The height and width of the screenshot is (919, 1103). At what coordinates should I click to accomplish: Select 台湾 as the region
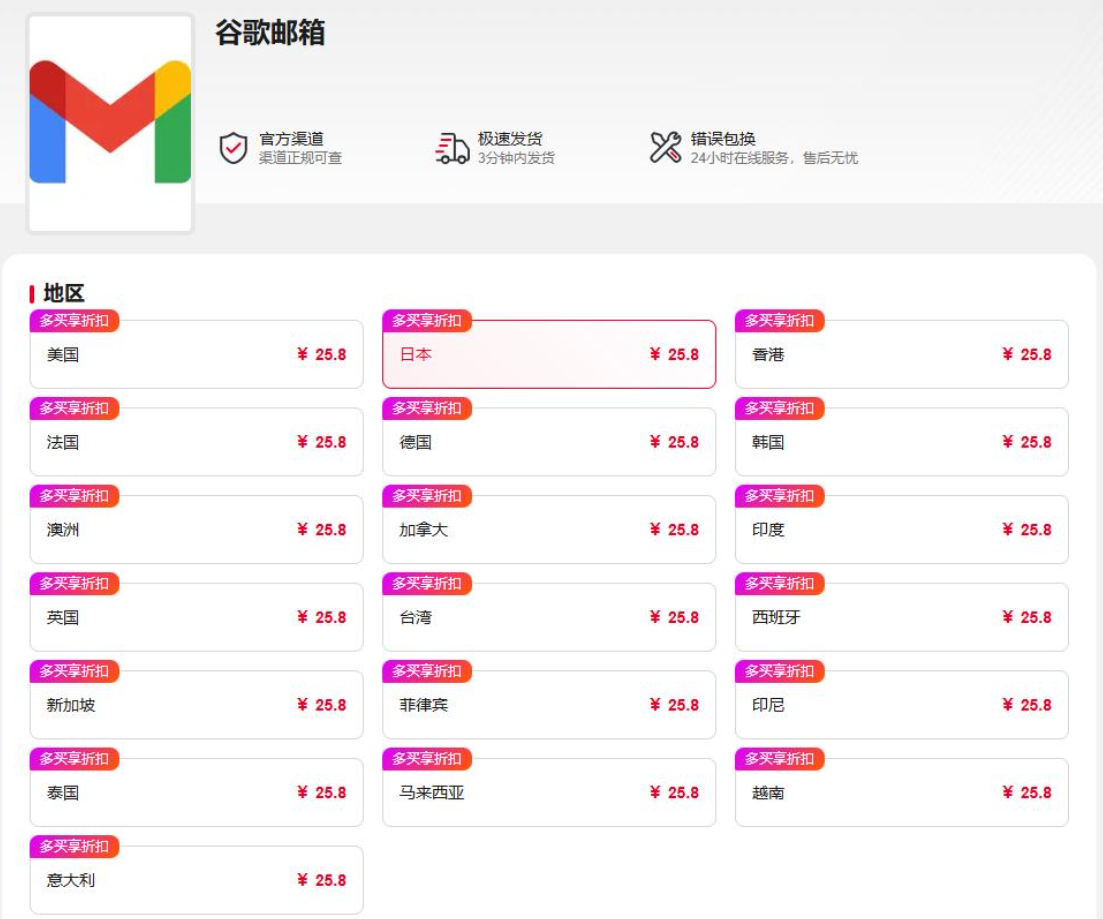pyautogui.click(x=549, y=617)
